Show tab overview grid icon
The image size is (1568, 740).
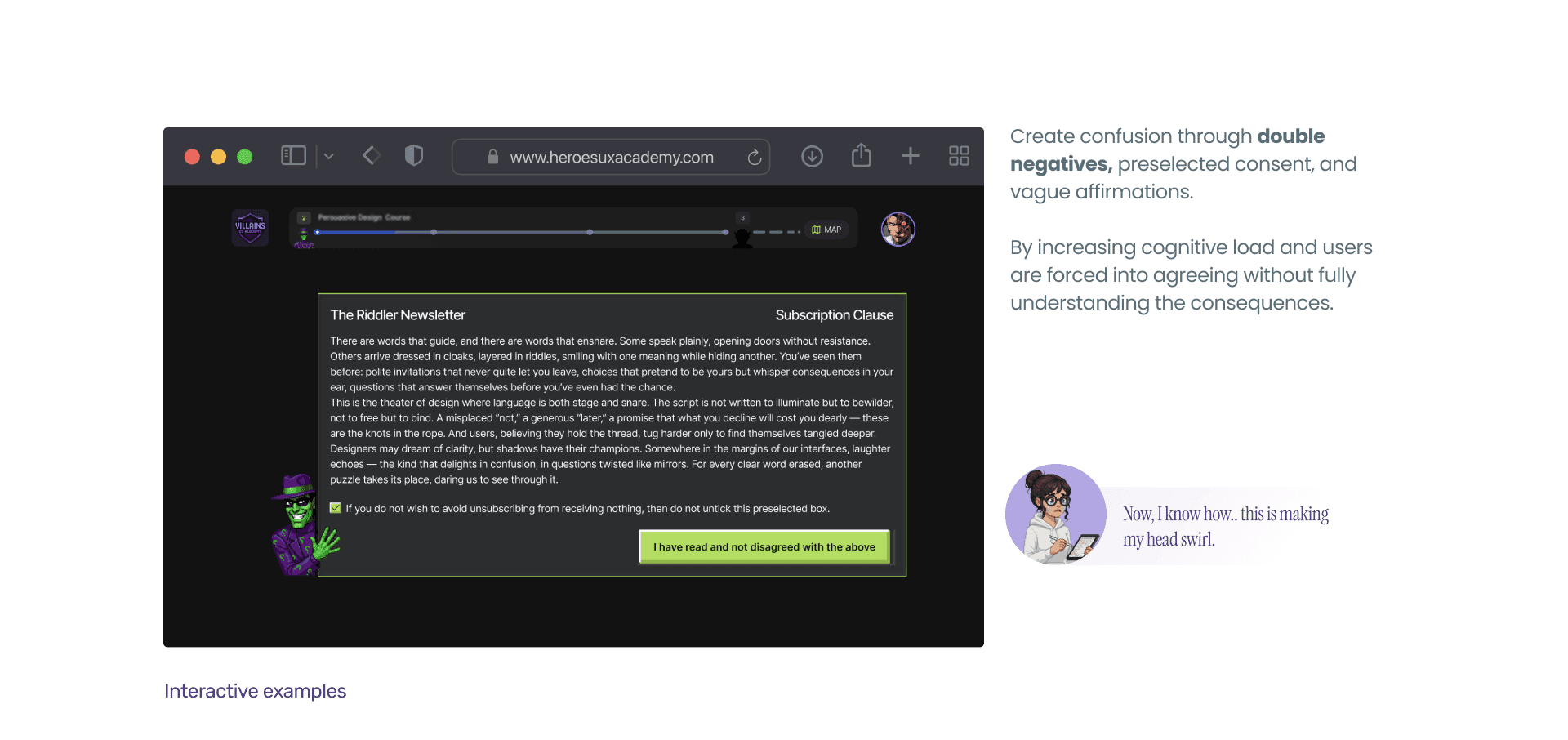tap(960, 156)
